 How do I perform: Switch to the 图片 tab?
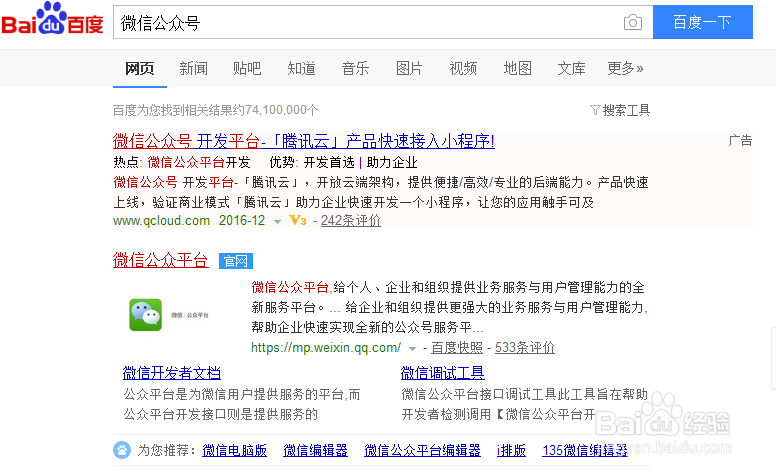click(x=409, y=68)
